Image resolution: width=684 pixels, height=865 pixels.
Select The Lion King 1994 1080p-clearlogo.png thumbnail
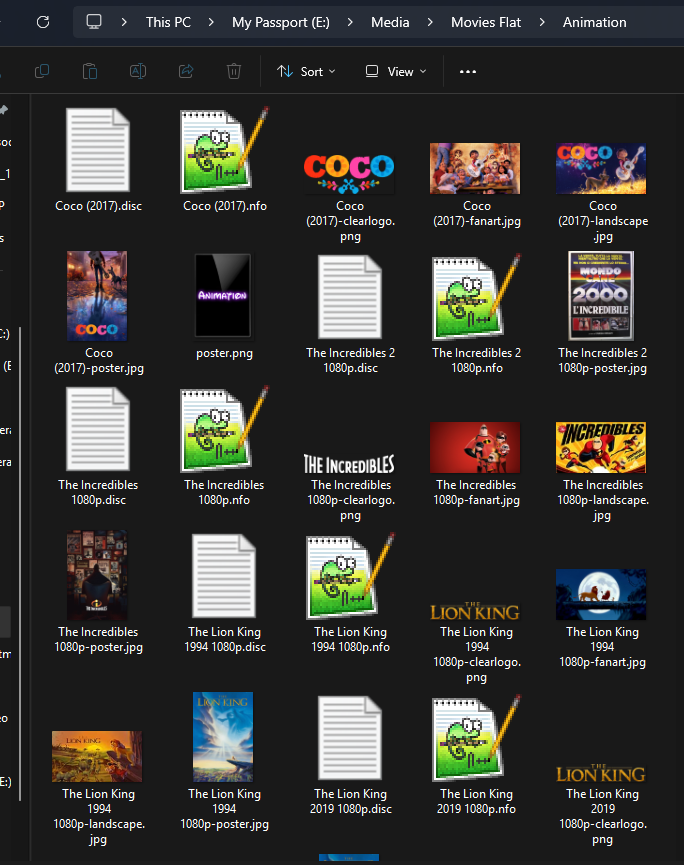click(x=475, y=611)
